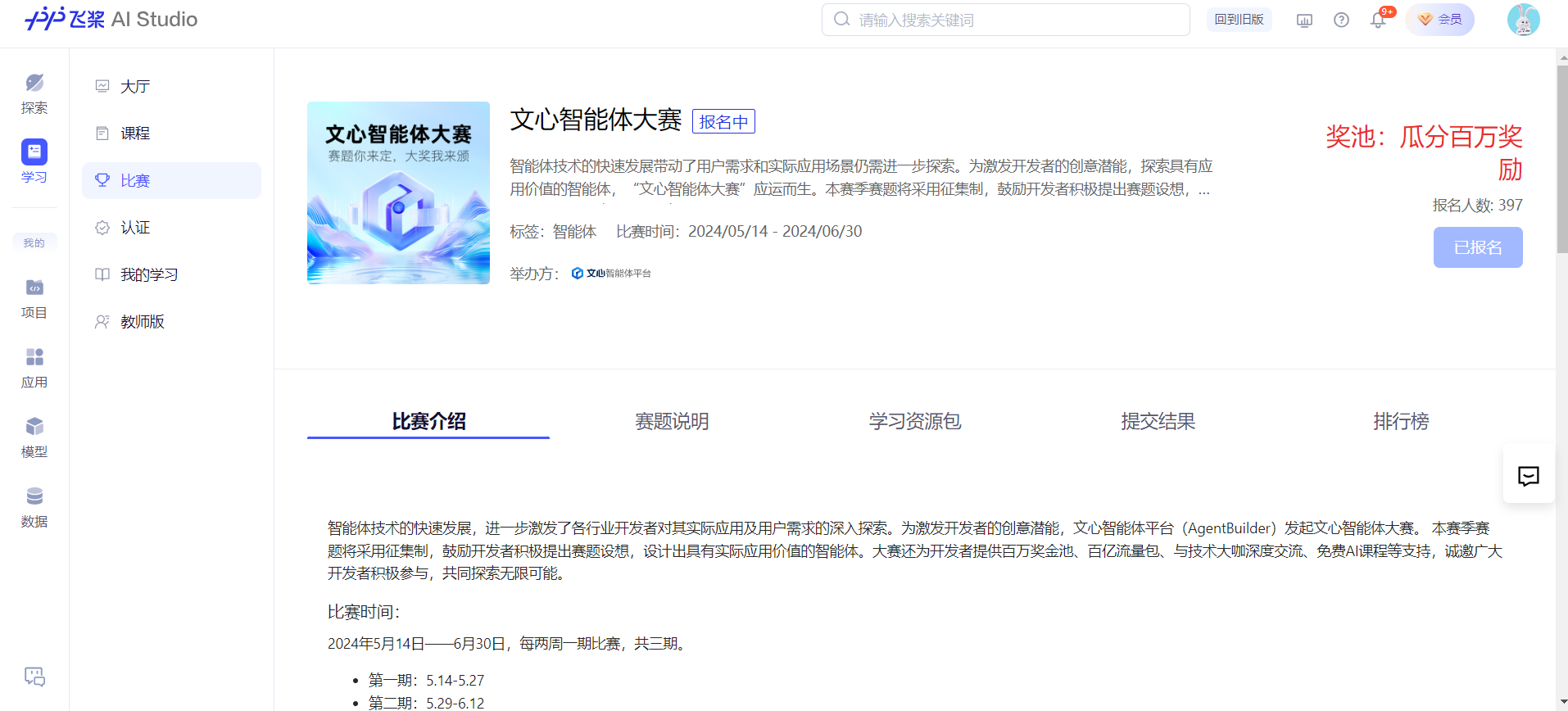Click the search magnifier icon
This screenshot has width=1568, height=711.
841,19
